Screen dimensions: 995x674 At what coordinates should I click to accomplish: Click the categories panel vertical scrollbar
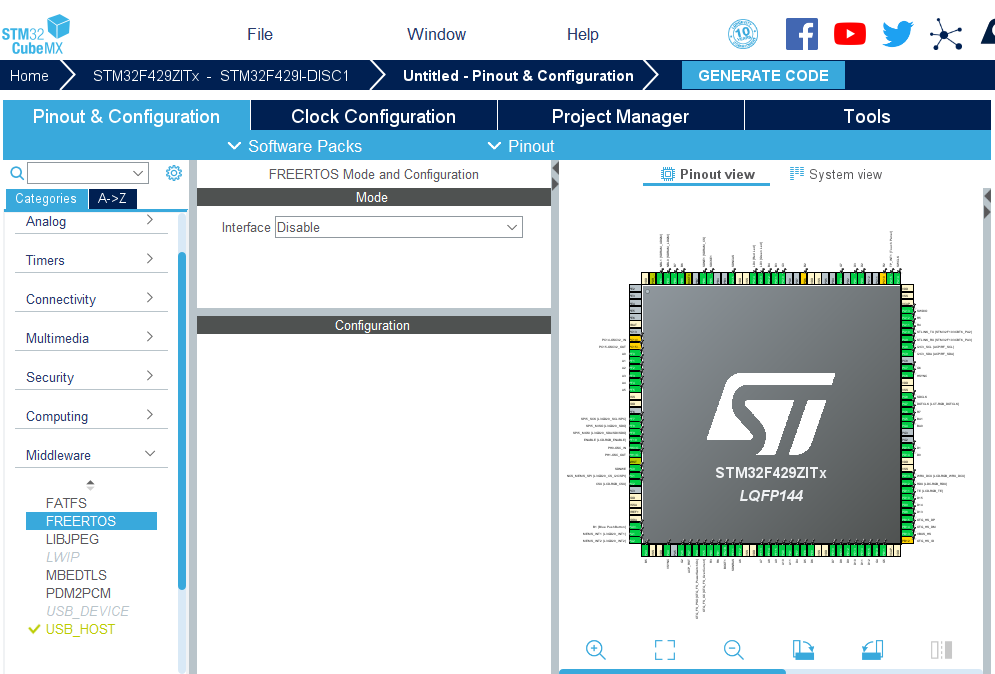click(182, 421)
